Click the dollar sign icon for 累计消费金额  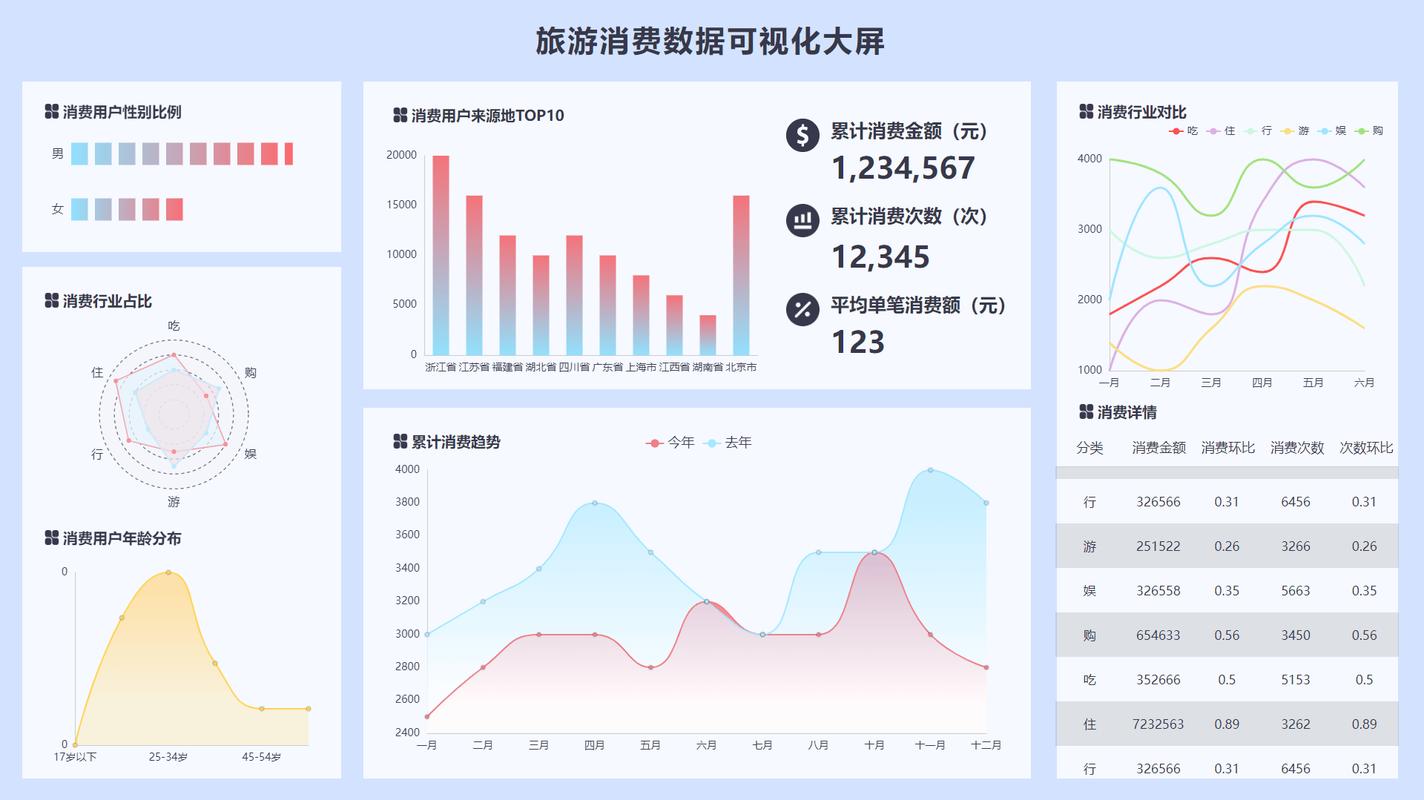point(802,135)
